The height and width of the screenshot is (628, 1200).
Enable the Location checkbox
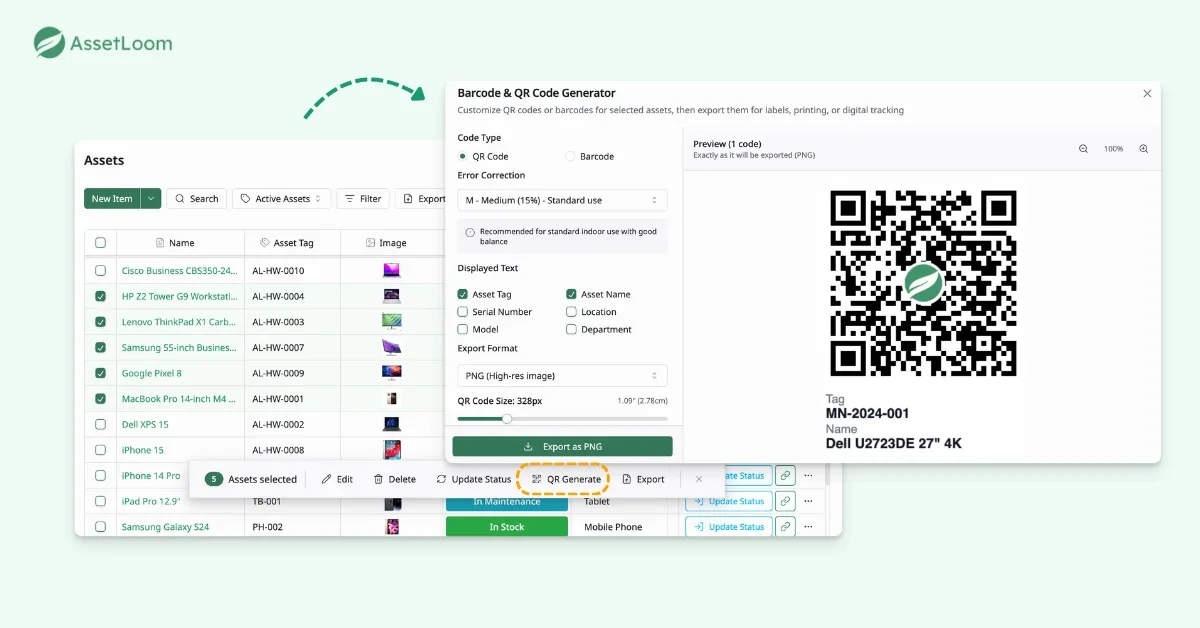click(x=571, y=312)
